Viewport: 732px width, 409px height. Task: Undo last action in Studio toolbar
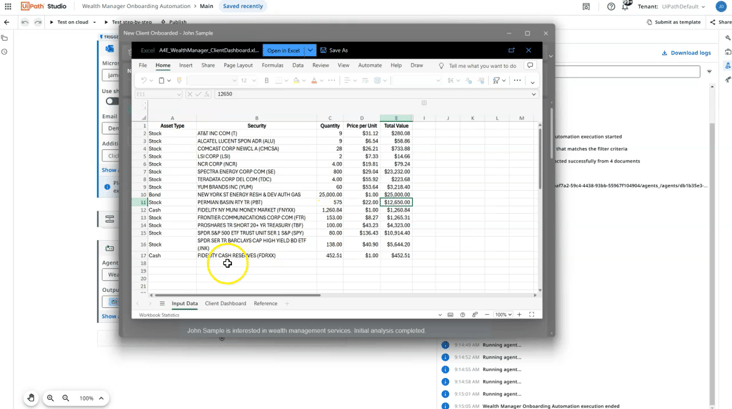point(25,22)
